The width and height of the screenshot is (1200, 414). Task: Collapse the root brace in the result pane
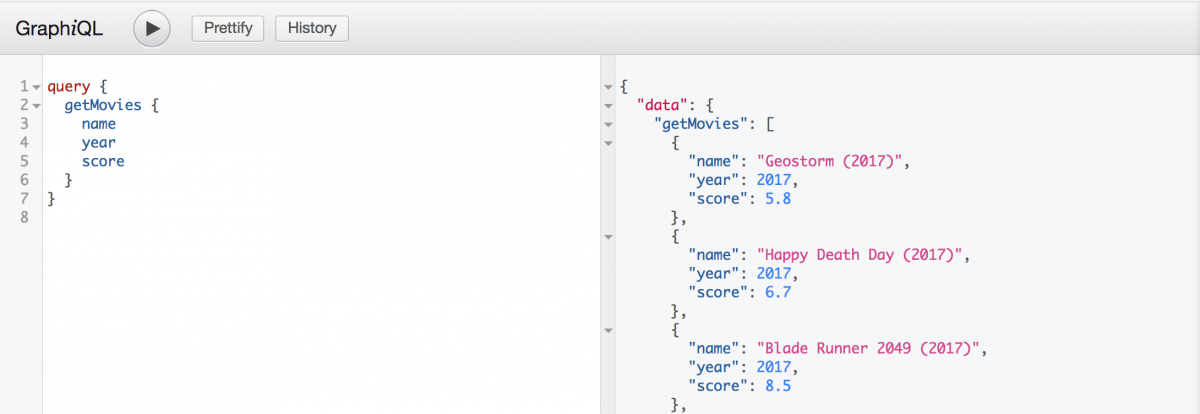pos(608,88)
